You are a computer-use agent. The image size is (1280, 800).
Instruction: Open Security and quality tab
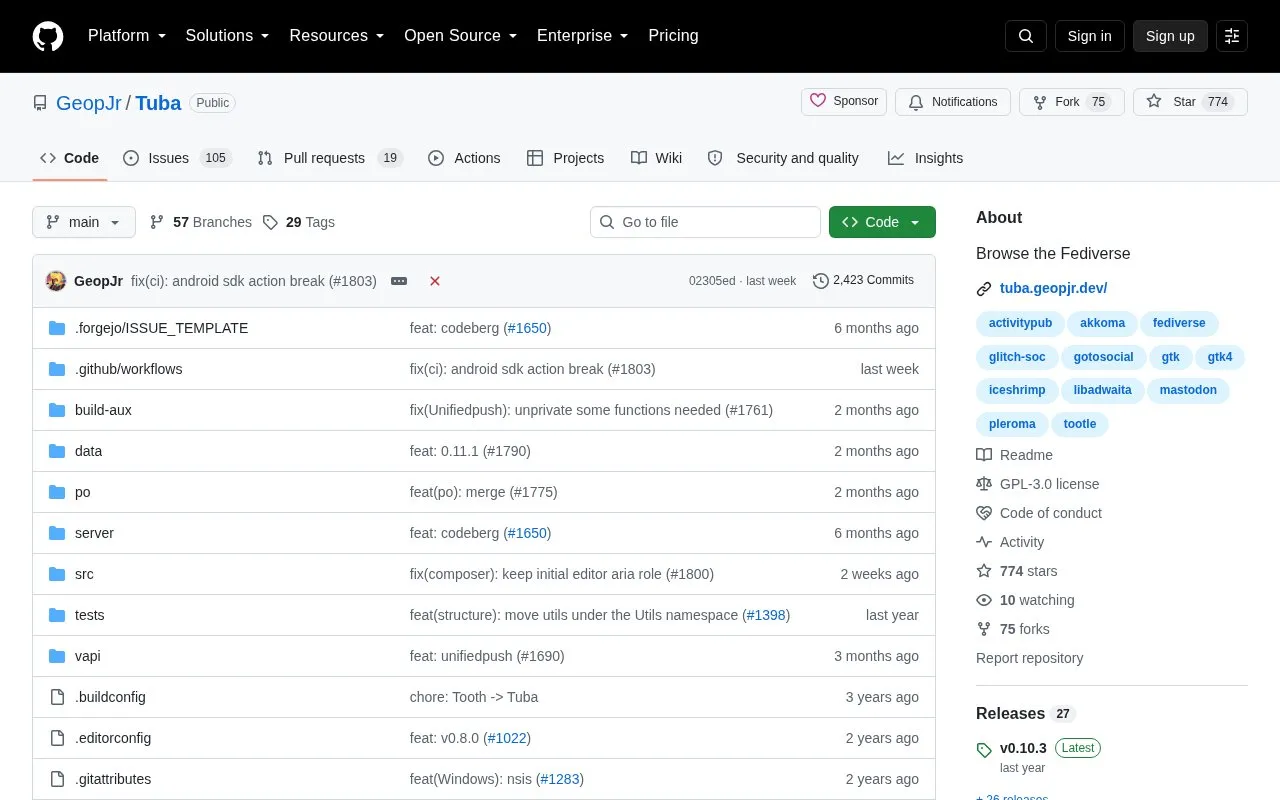[783, 158]
